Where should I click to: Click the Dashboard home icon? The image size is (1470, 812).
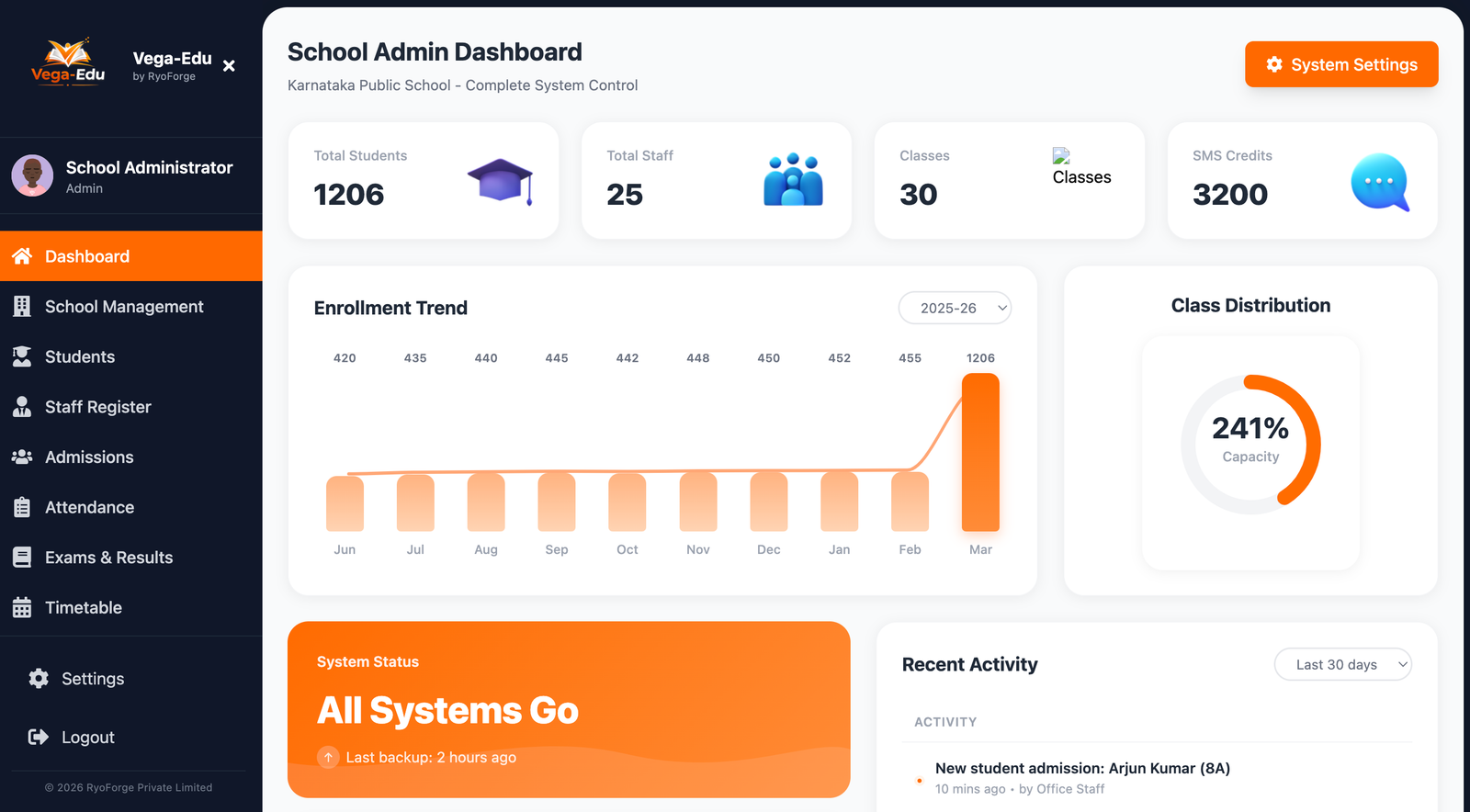tap(22, 256)
